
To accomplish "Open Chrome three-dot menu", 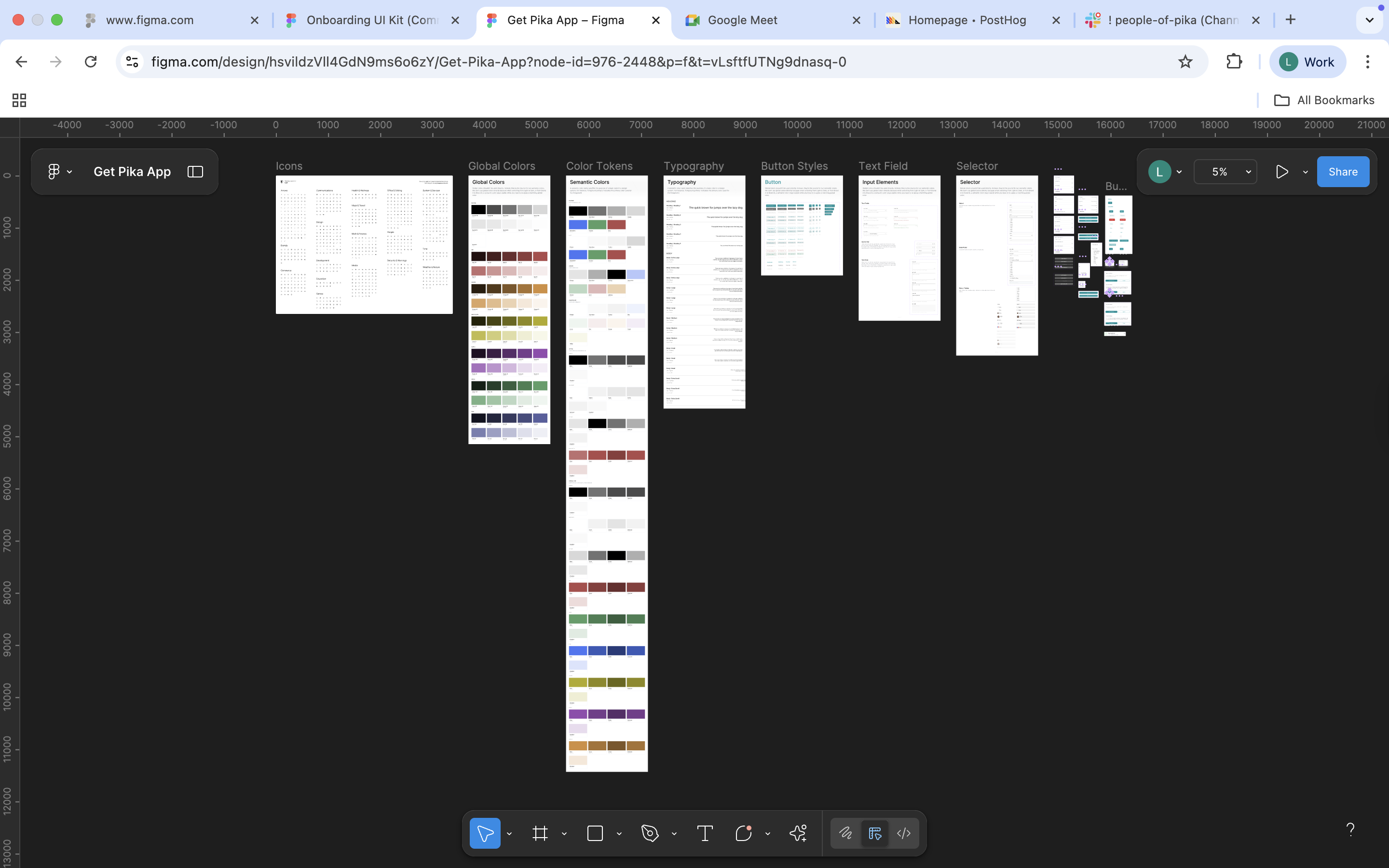I will point(1368,62).
